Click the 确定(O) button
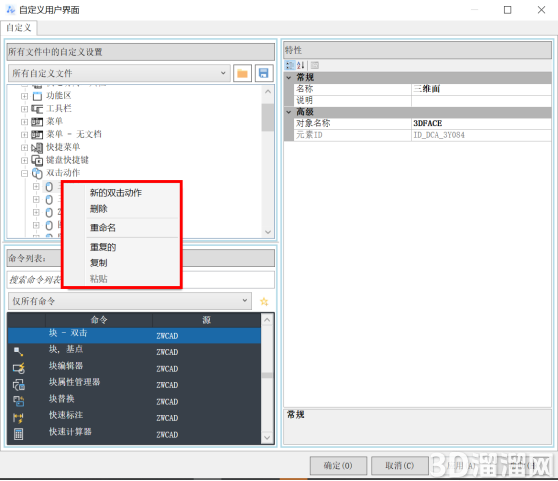 click(338, 466)
